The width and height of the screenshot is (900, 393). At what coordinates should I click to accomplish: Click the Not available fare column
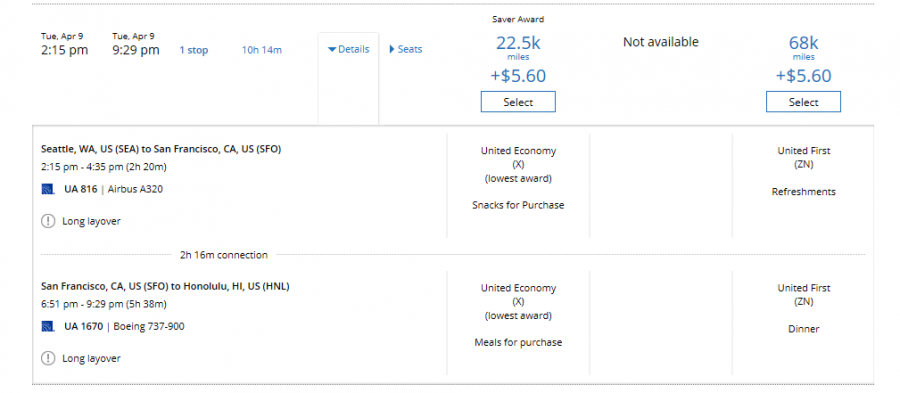click(661, 42)
